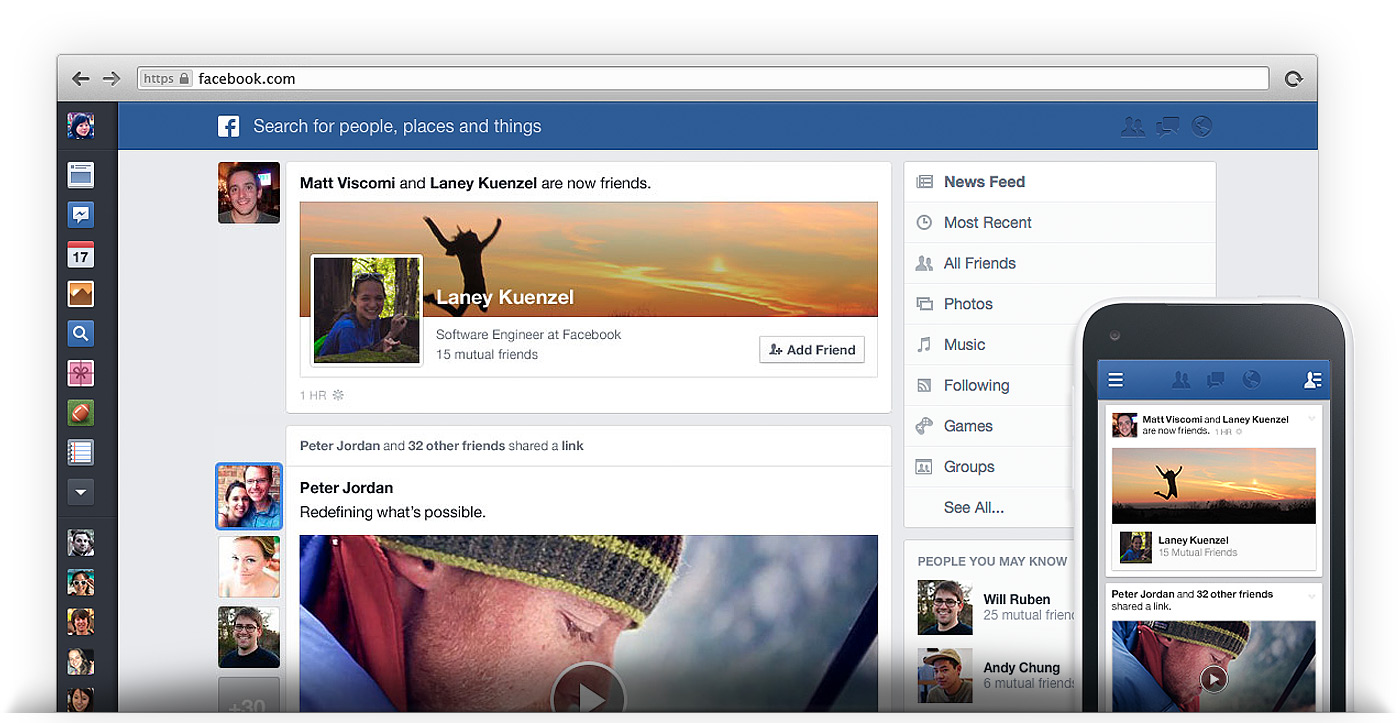
Task: Open Laney Kuenzel's name on the phone card
Action: pos(1193,540)
